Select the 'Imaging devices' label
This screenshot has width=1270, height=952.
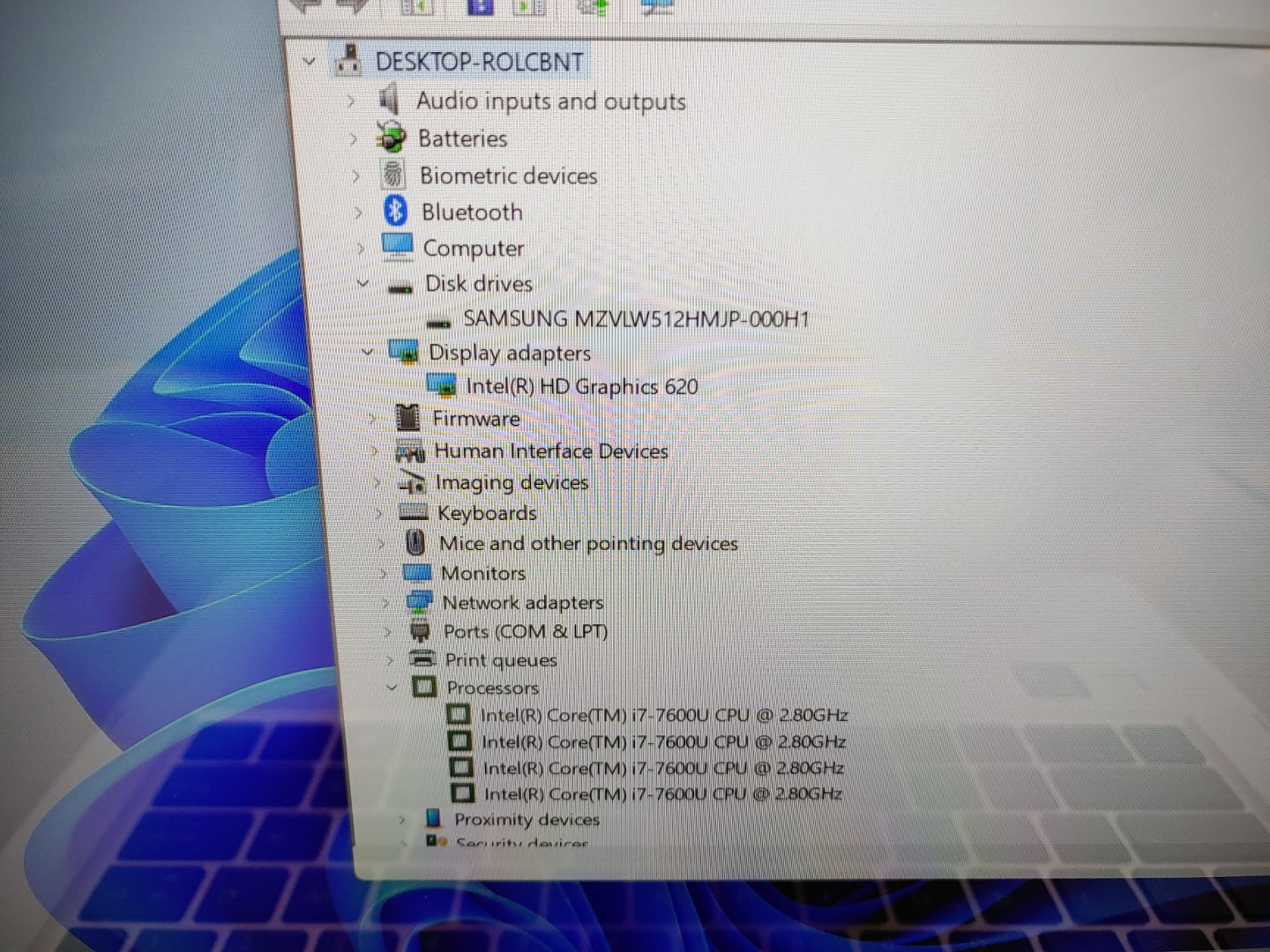[x=512, y=483]
